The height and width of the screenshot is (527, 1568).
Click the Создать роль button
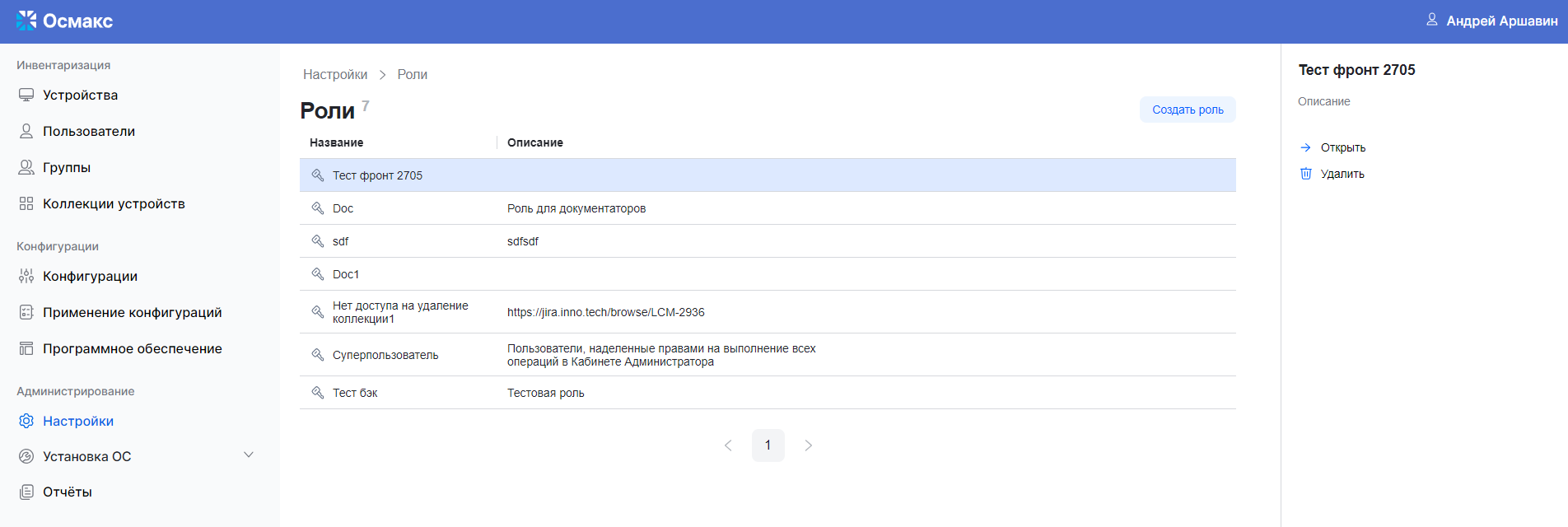click(1187, 110)
